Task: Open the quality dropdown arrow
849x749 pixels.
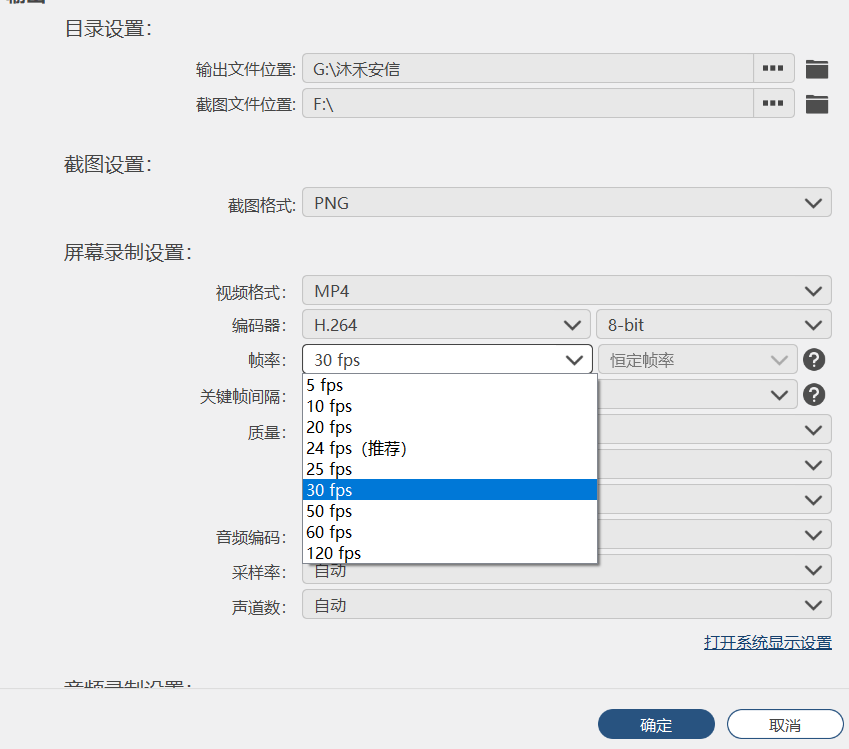Action: tap(813, 430)
